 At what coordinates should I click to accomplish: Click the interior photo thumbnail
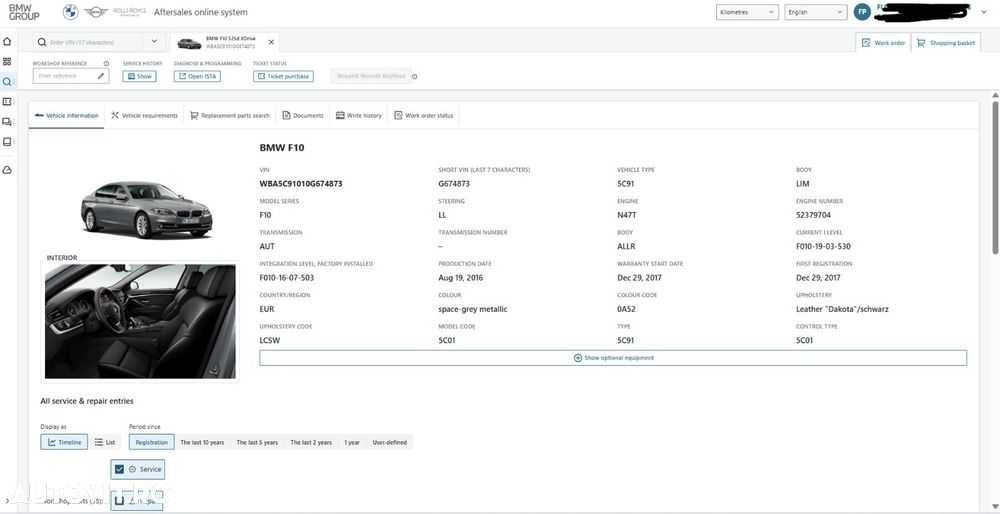[x=140, y=321]
